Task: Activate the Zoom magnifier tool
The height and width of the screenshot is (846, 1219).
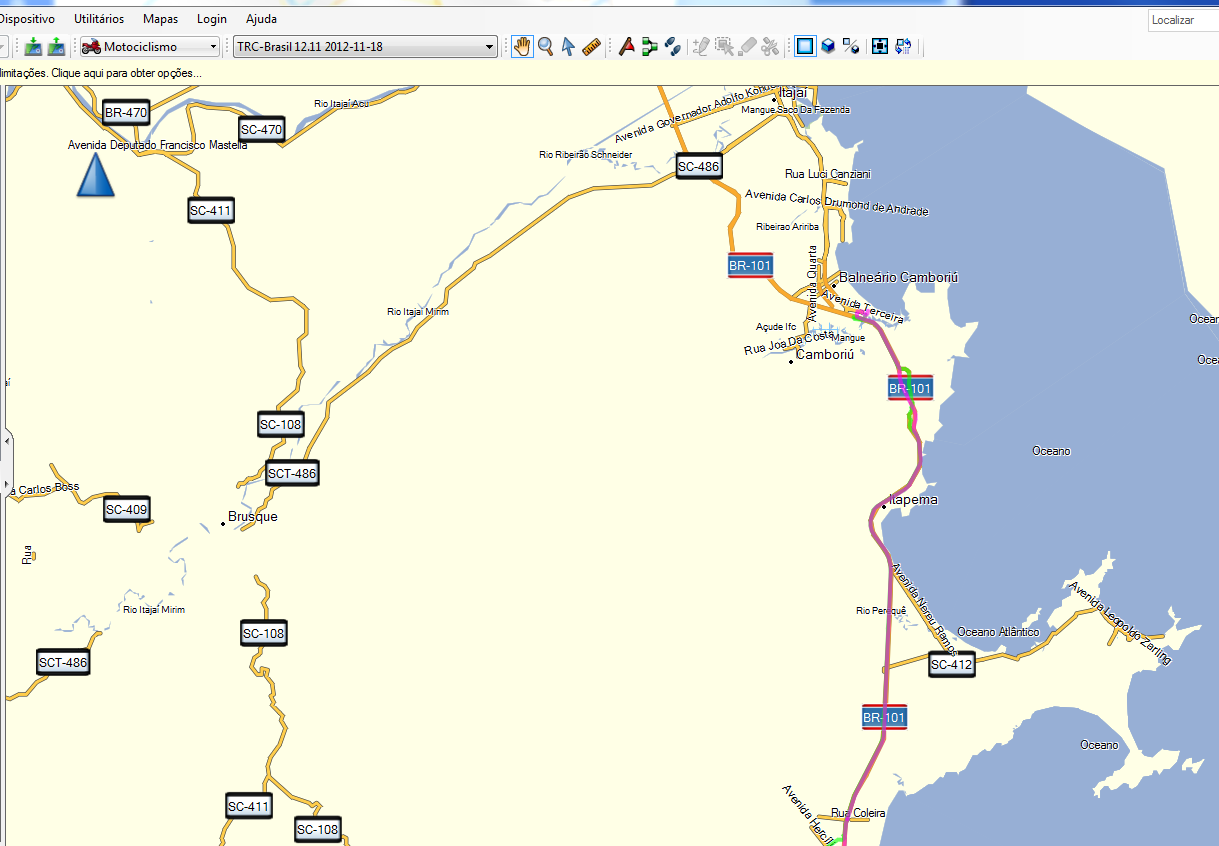Action: (x=545, y=46)
